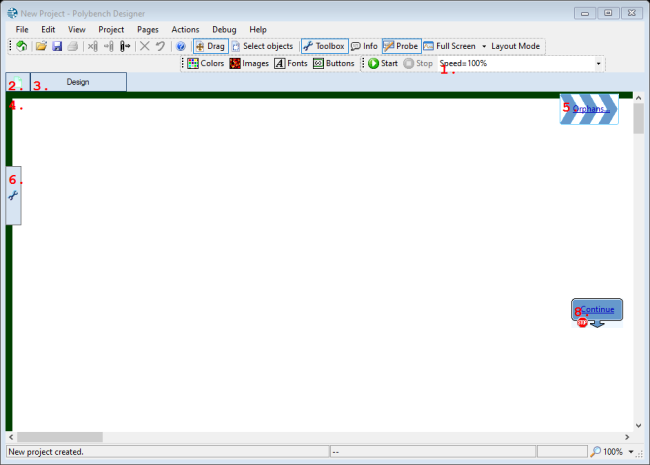Open the Fonts manager
650x465 pixels.
tap(290, 63)
